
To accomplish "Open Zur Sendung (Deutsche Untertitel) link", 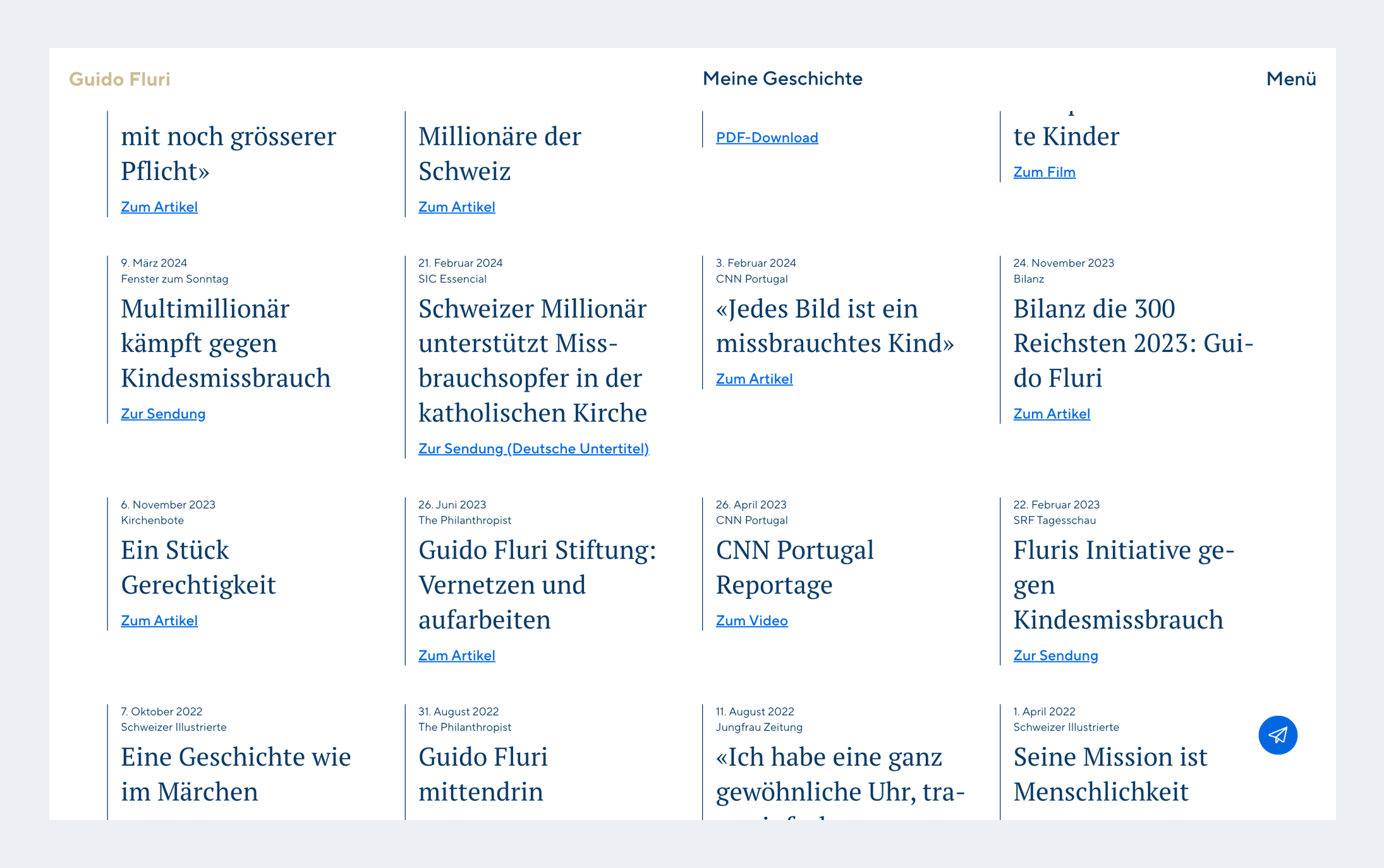I will tap(533, 449).
